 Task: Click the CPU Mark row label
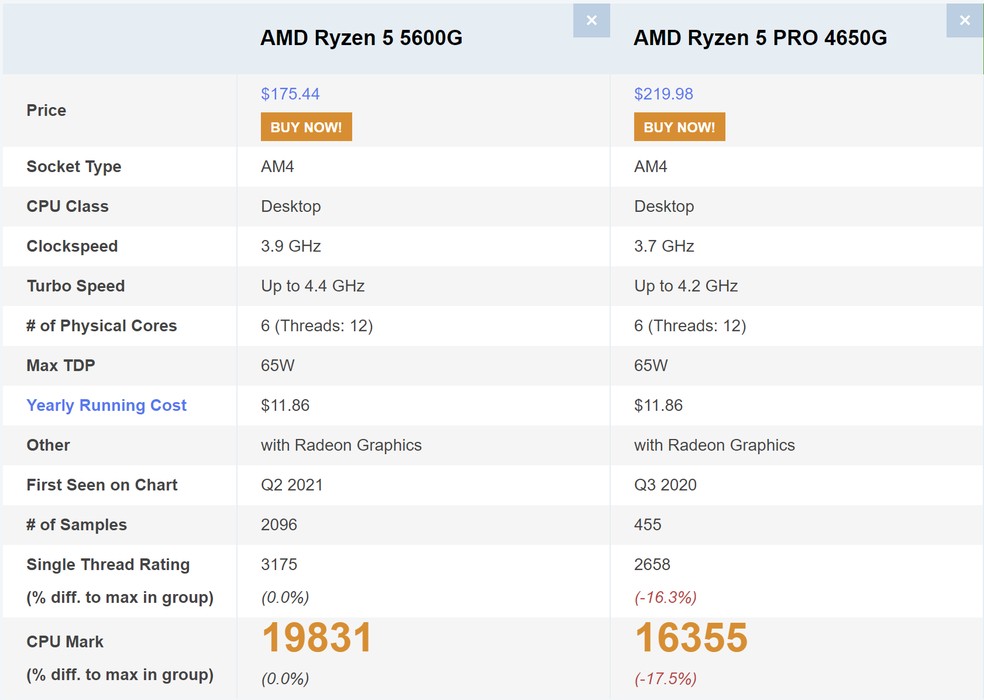(65, 642)
